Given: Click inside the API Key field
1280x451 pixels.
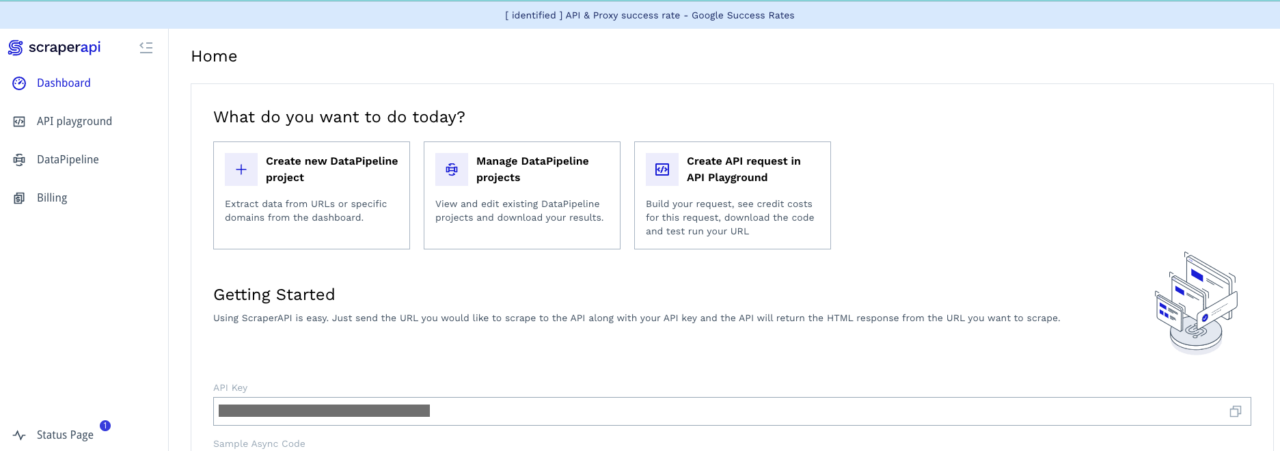Looking at the screenshot, I should 732,411.
